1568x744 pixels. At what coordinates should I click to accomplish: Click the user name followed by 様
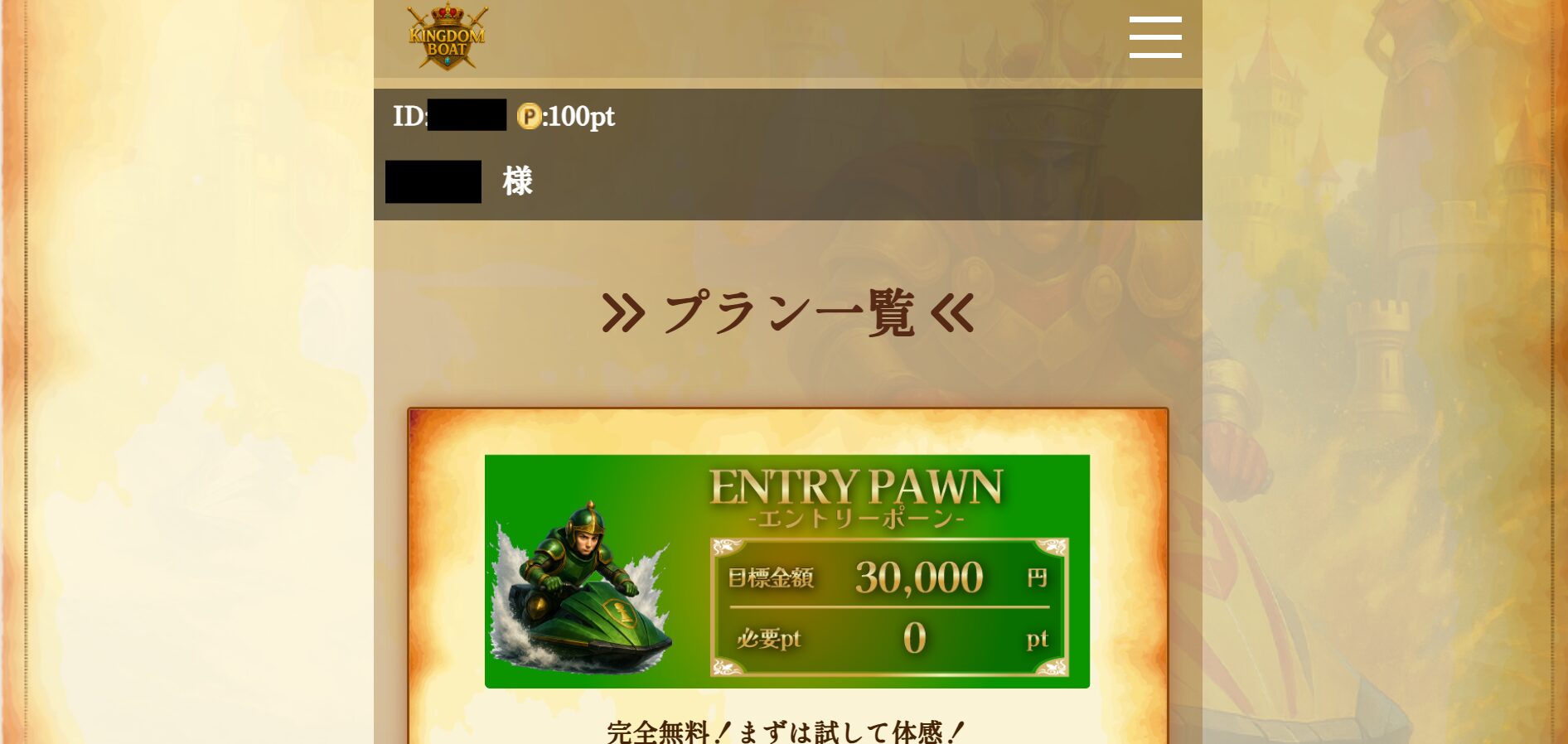[x=459, y=181]
